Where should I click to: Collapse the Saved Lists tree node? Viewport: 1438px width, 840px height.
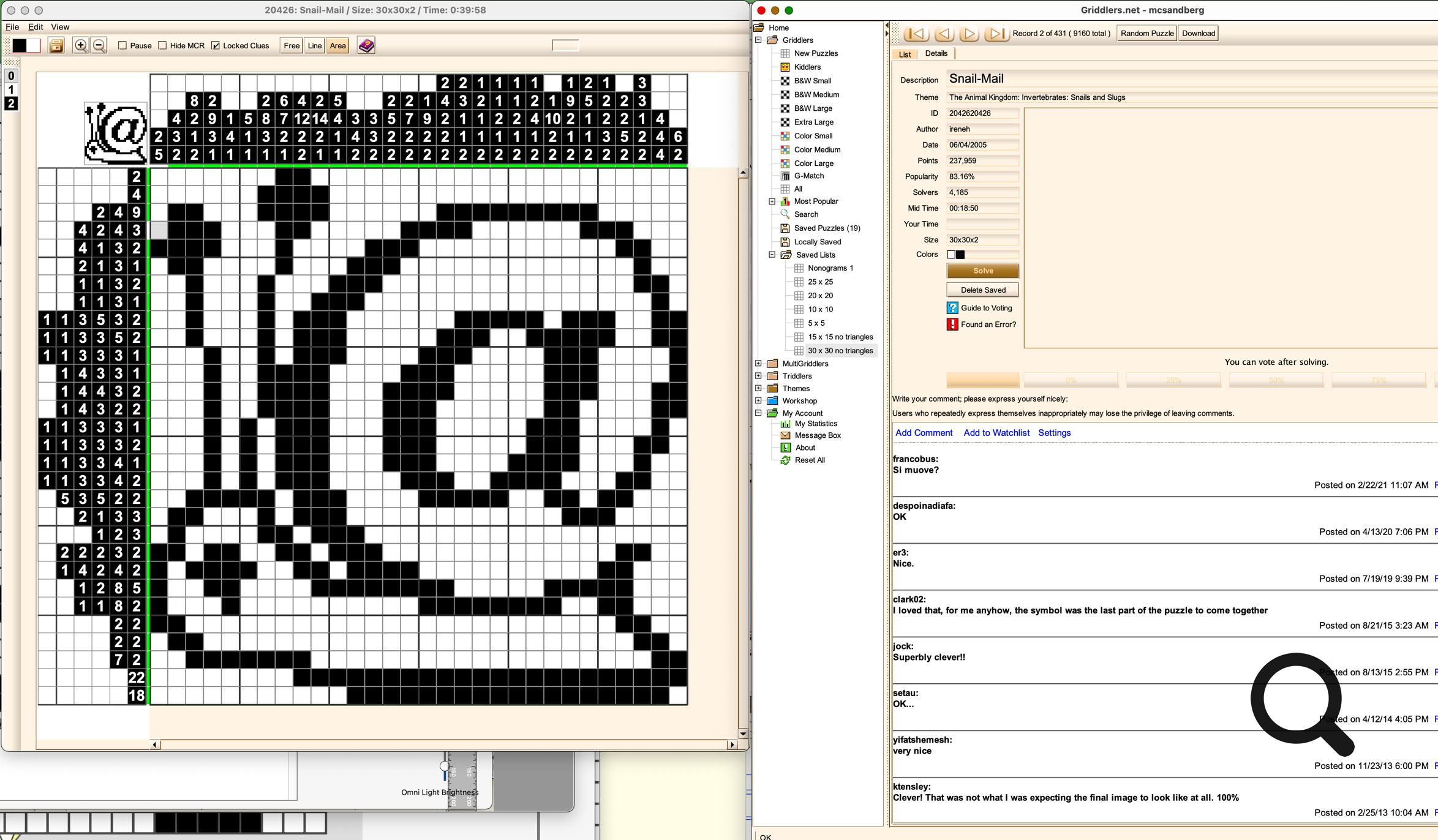772,255
